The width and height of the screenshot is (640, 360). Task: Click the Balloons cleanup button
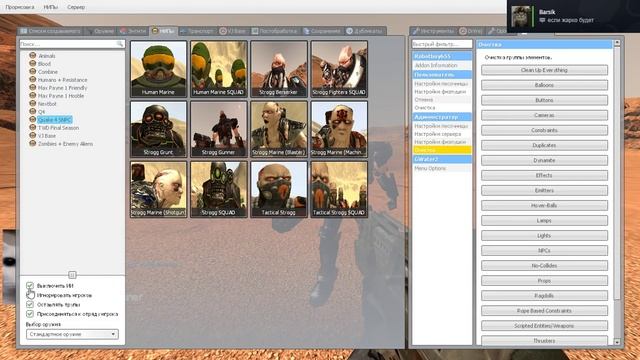point(544,85)
